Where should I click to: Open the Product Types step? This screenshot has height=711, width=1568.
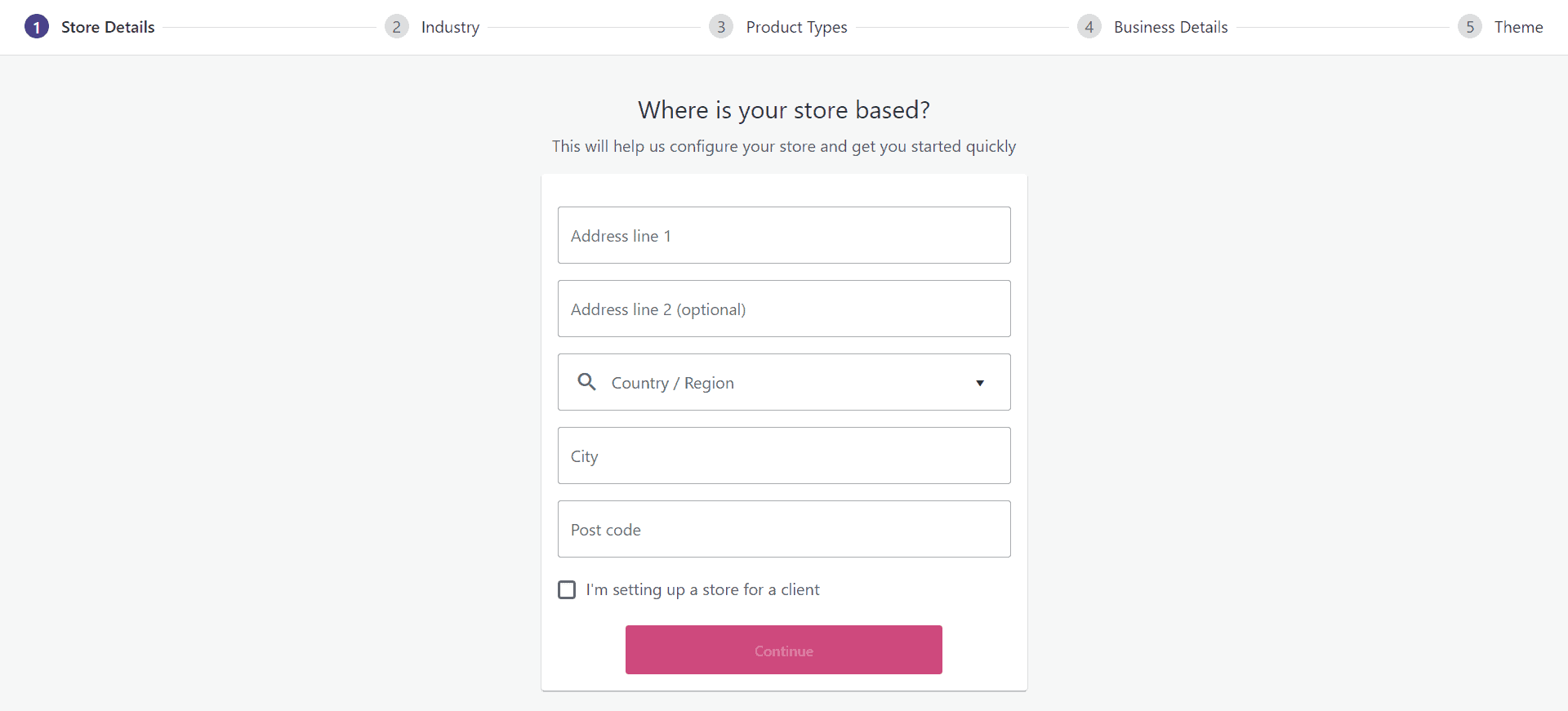click(x=796, y=27)
